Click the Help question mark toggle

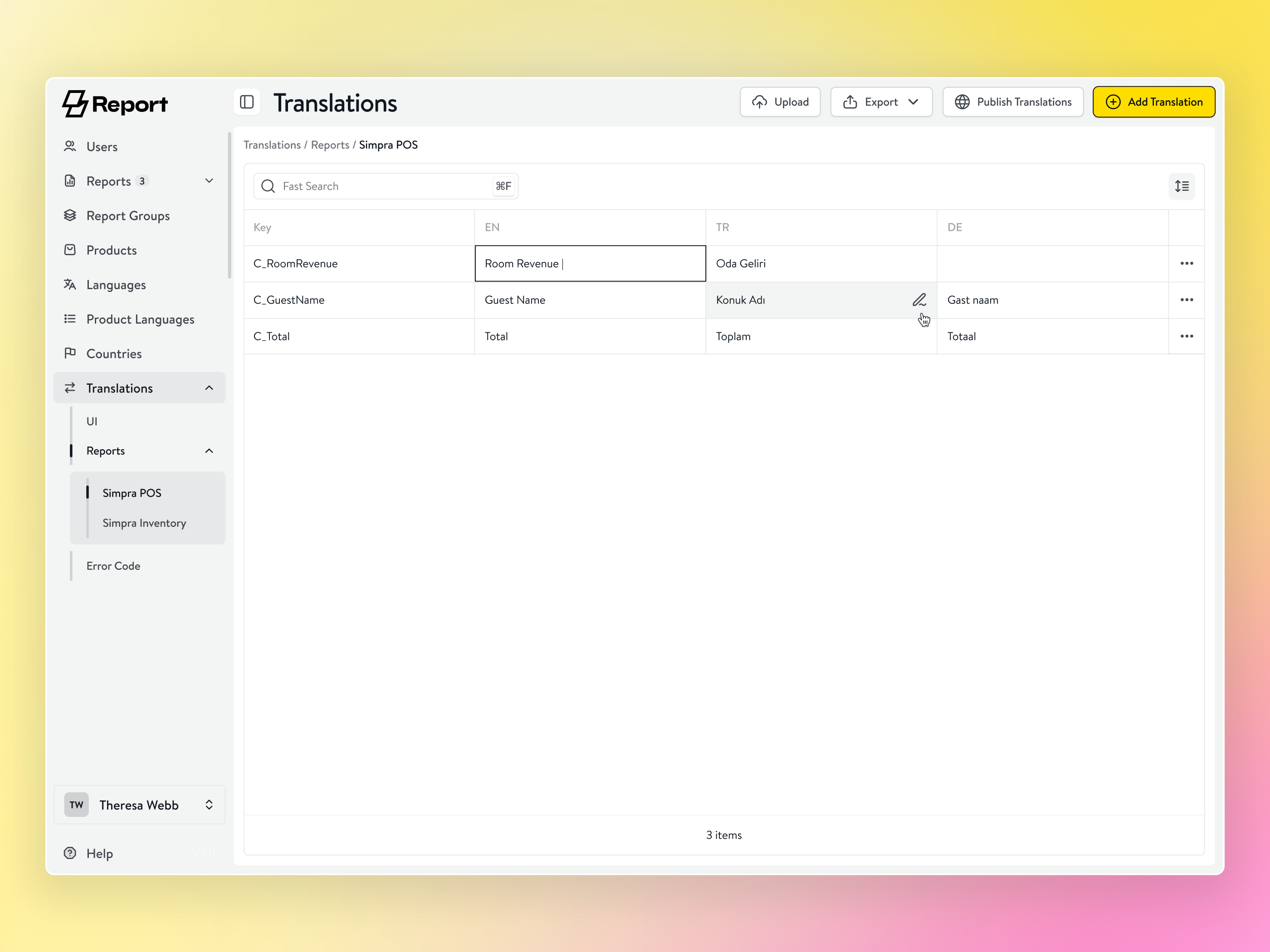point(70,853)
